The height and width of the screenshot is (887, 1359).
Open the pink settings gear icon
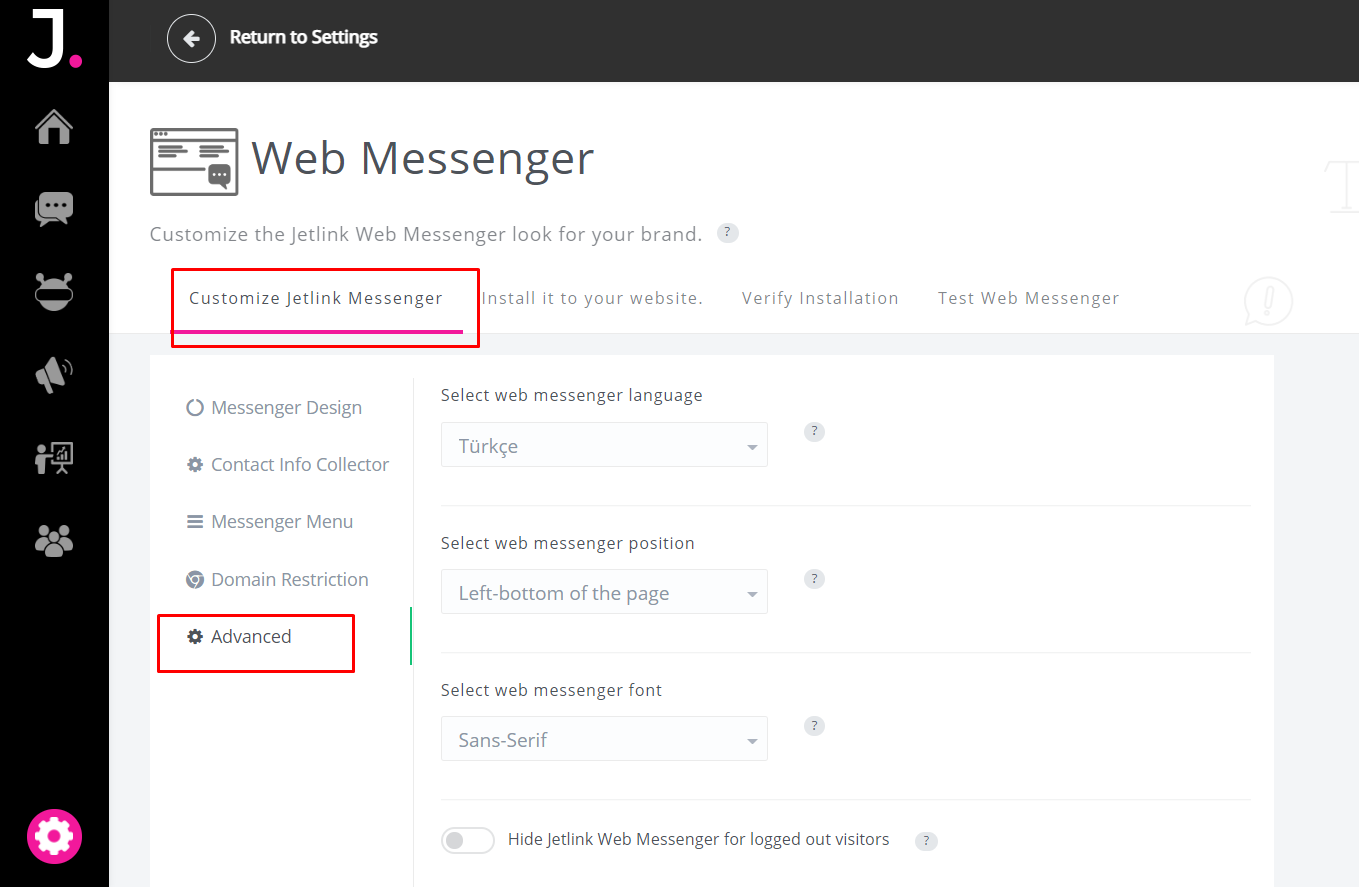[x=54, y=836]
